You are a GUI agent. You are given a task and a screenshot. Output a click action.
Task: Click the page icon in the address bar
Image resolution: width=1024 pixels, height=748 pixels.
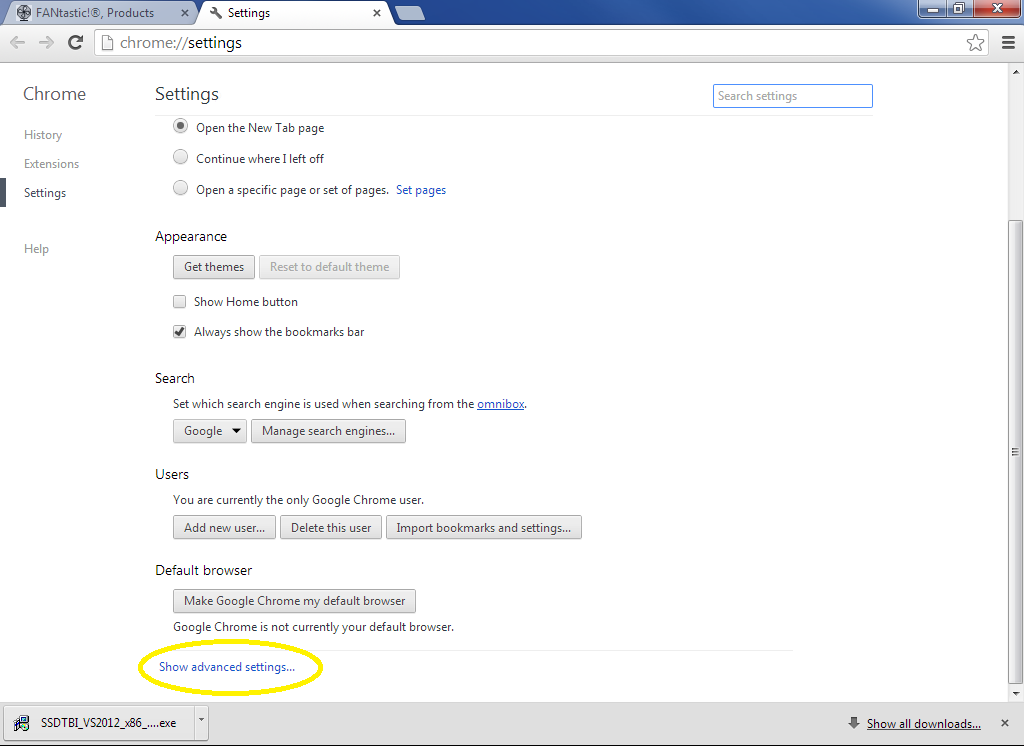pos(108,42)
